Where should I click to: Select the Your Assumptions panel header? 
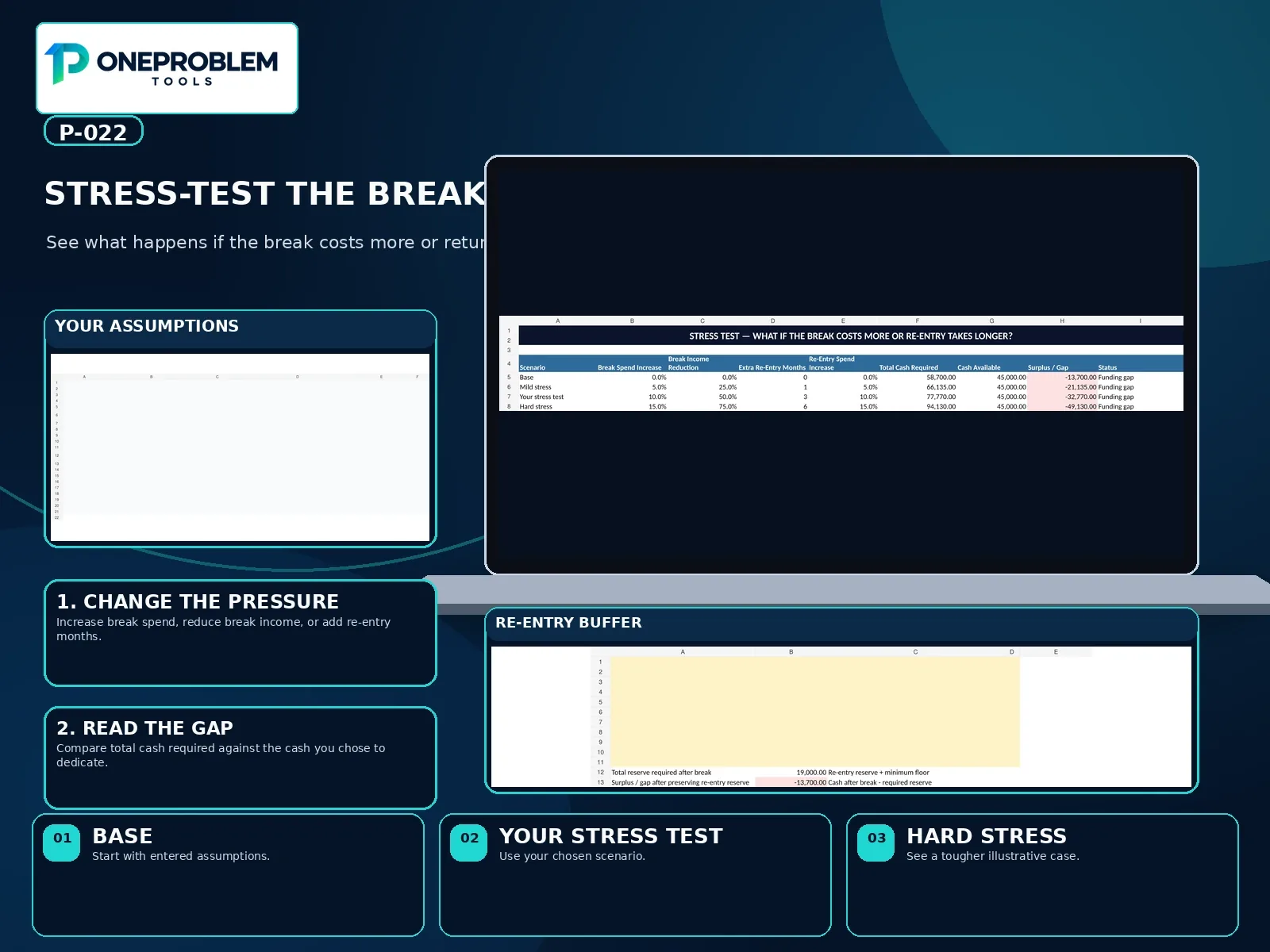pyautogui.click(x=240, y=327)
